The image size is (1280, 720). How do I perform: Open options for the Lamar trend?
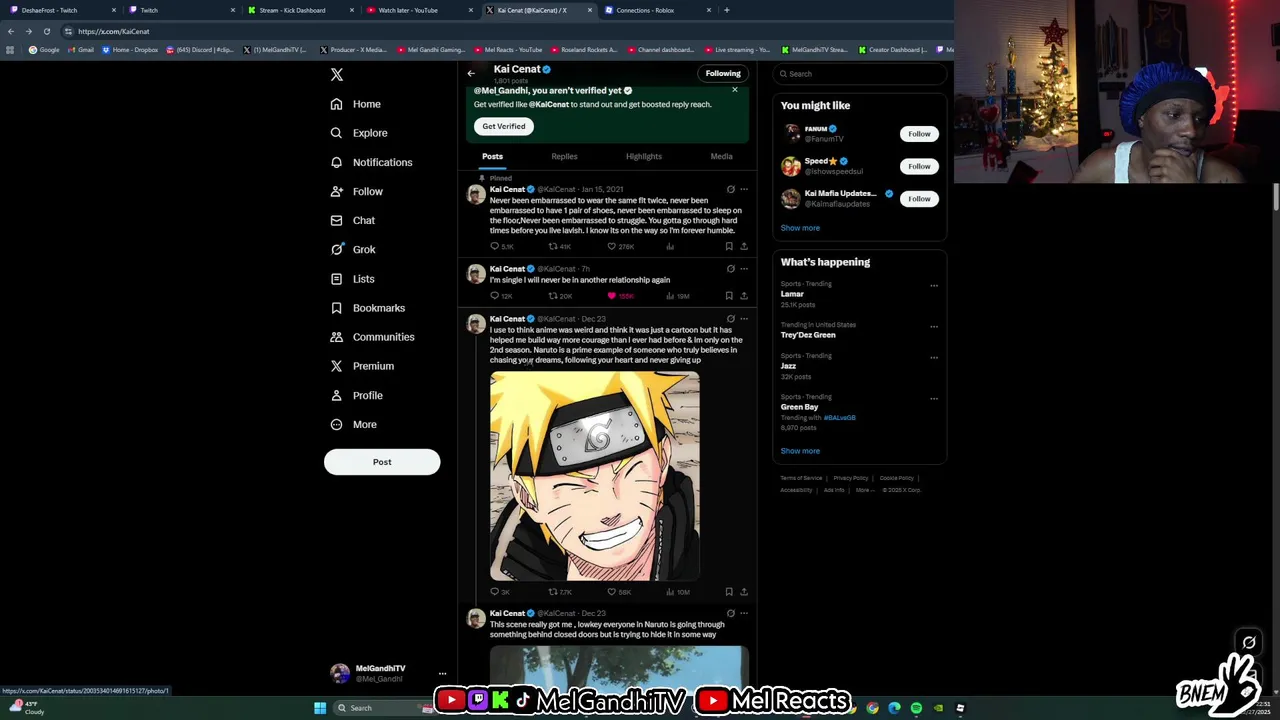click(934, 285)
